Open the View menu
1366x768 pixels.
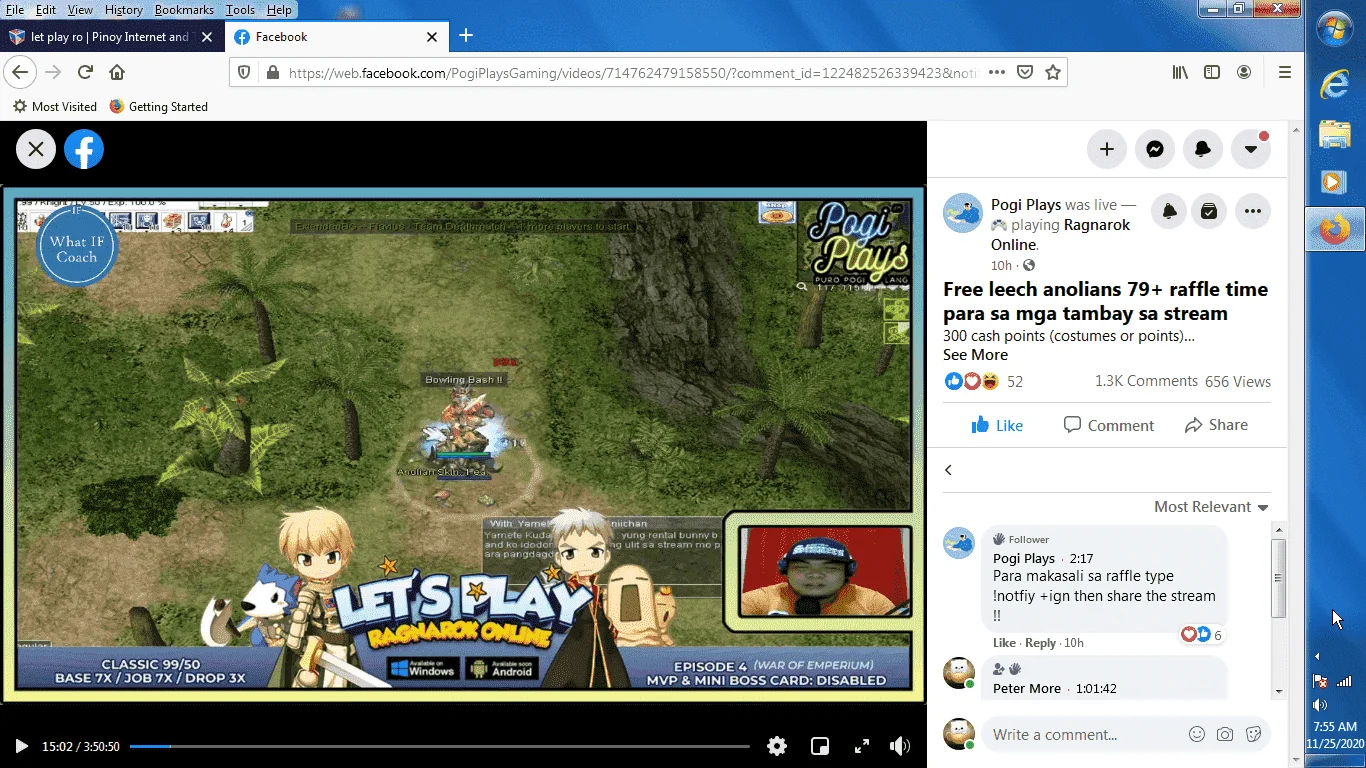pyautogui.click(x=80, y=10)
